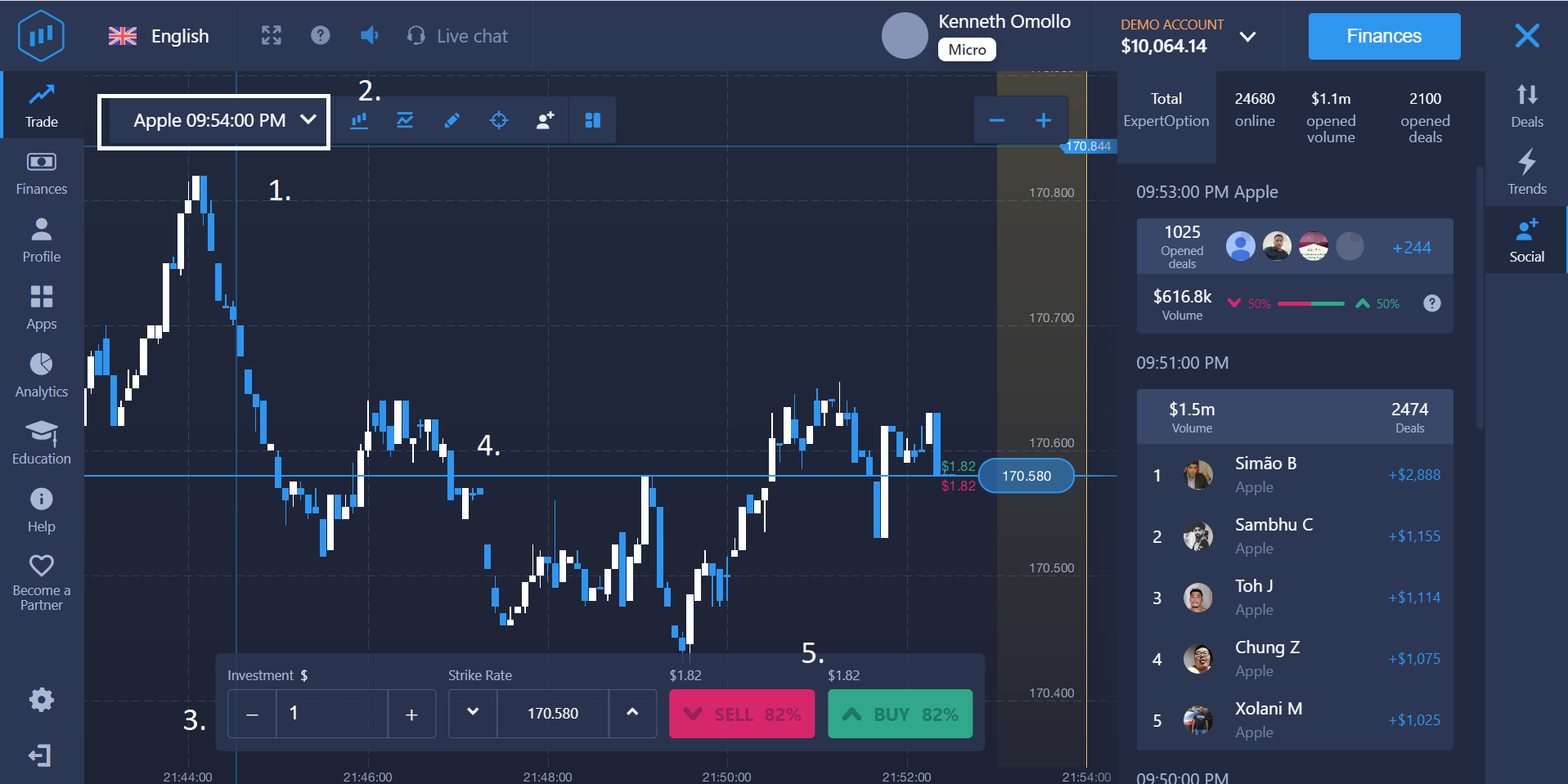Toggle fullscreen mode with the expand icon
Screen dimensions: 1568x784
(x=270, y=35)
